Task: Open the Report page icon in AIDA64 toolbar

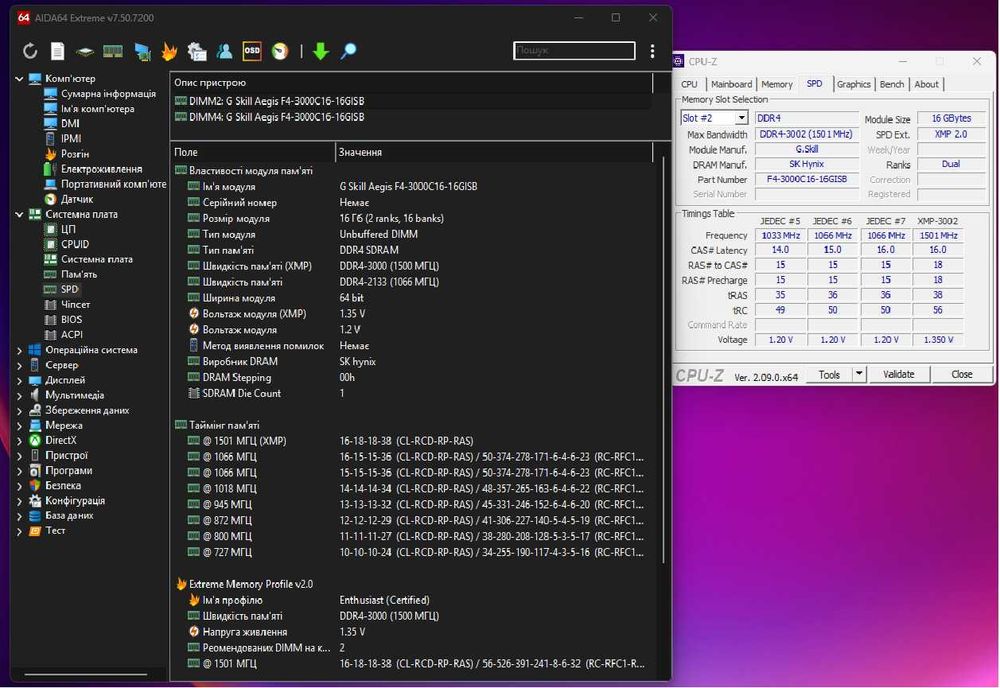Action: pos(57,51)
